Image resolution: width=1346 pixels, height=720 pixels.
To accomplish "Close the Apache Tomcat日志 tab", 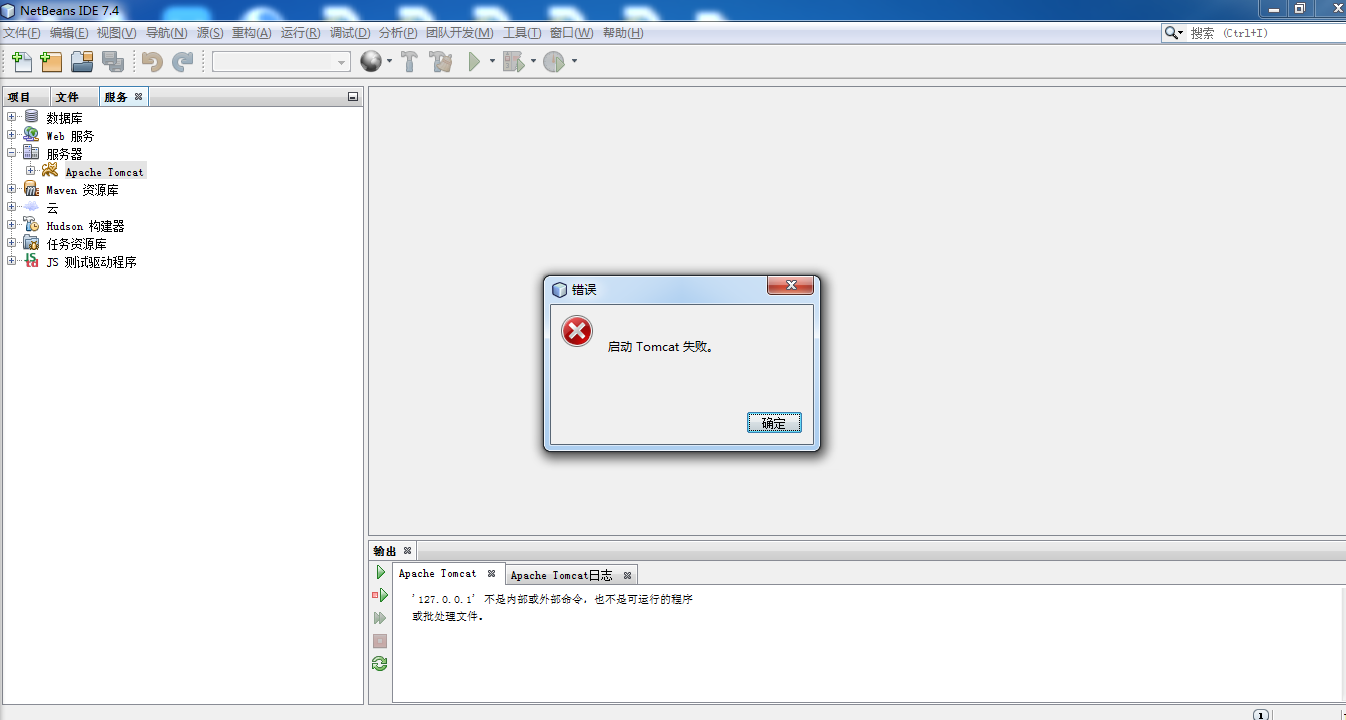I will coord(627,575).
